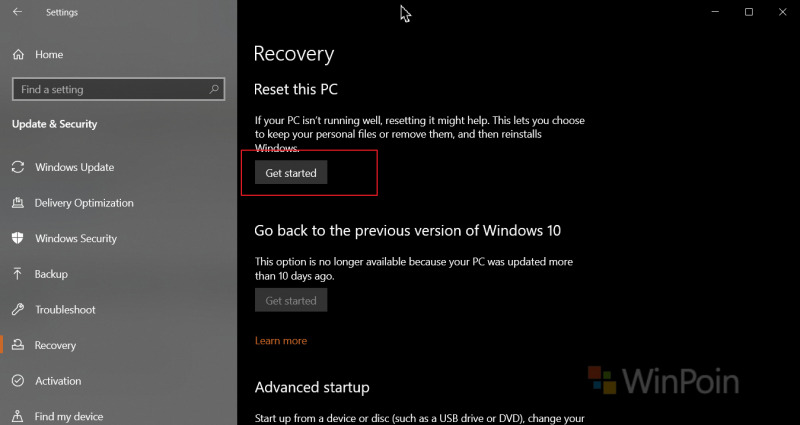Select the Windows Update sync icon
Screen dimensions: 800x425
click(x=18, y=167)
